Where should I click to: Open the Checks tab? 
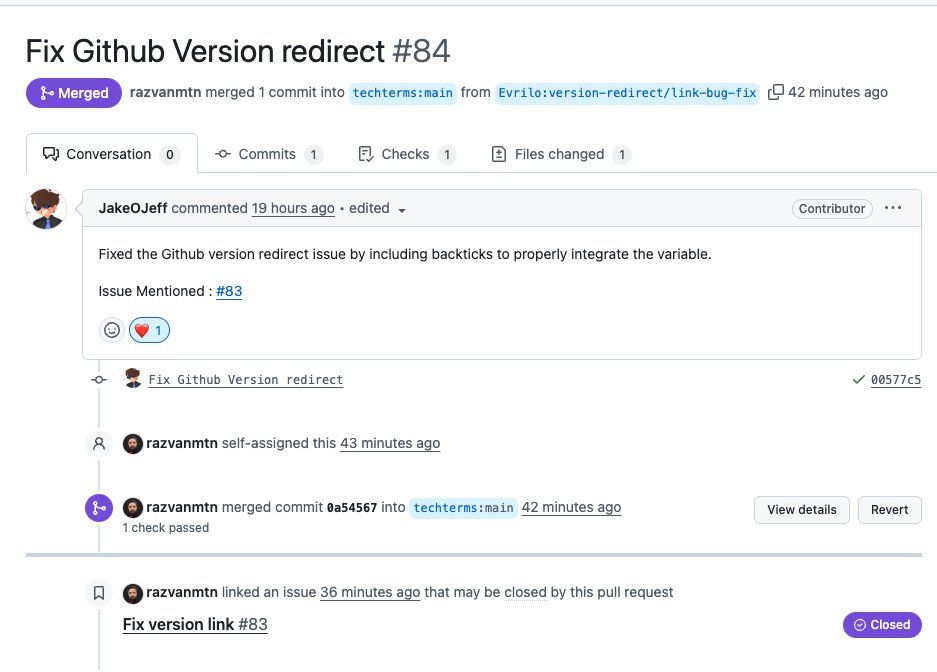click(407, 154)
